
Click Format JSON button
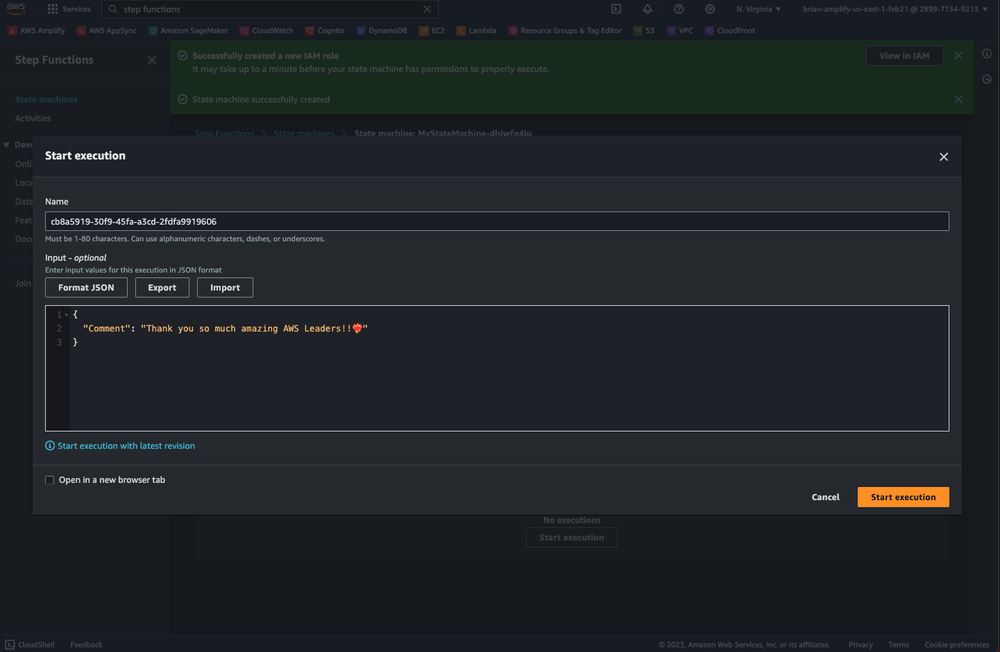point(86,288)
